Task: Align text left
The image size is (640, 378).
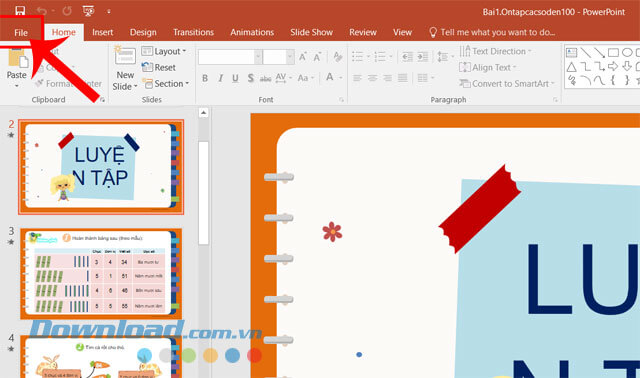Action: 358,78
